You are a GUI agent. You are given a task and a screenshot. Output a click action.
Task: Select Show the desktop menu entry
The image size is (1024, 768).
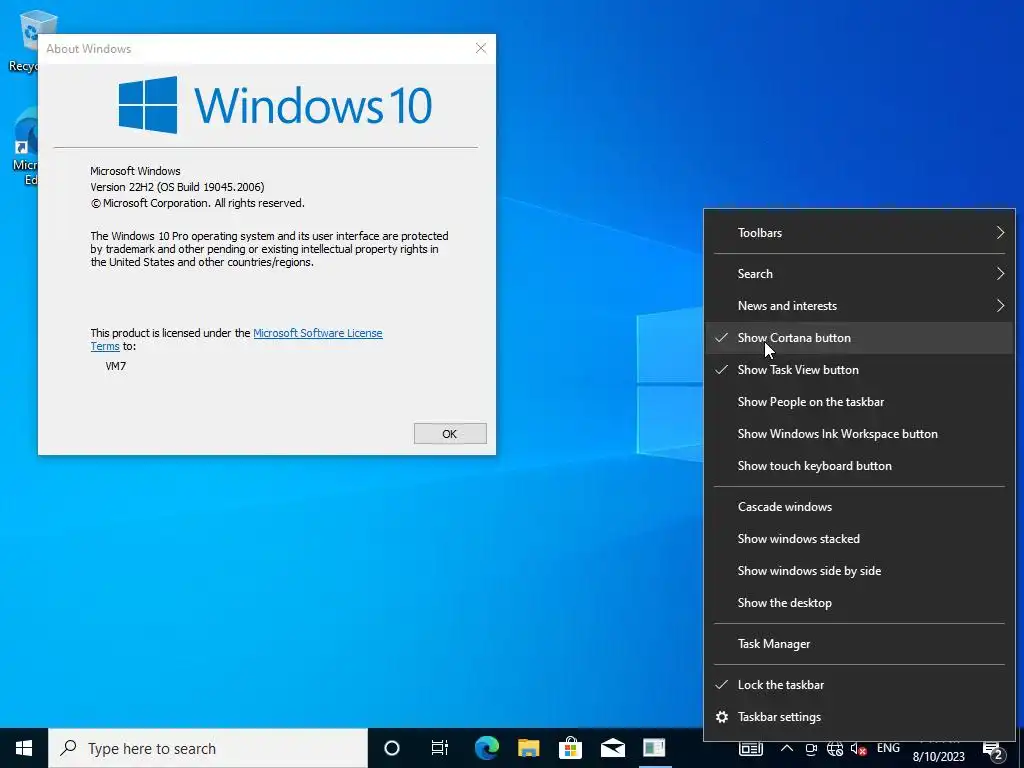859,603
